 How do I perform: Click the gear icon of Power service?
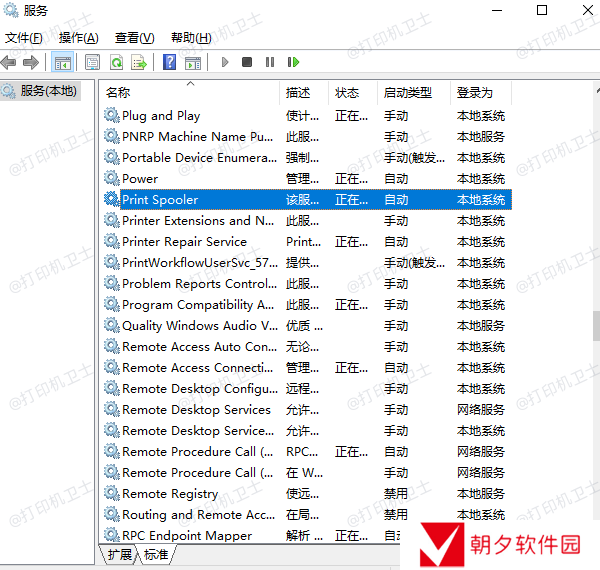112,178
